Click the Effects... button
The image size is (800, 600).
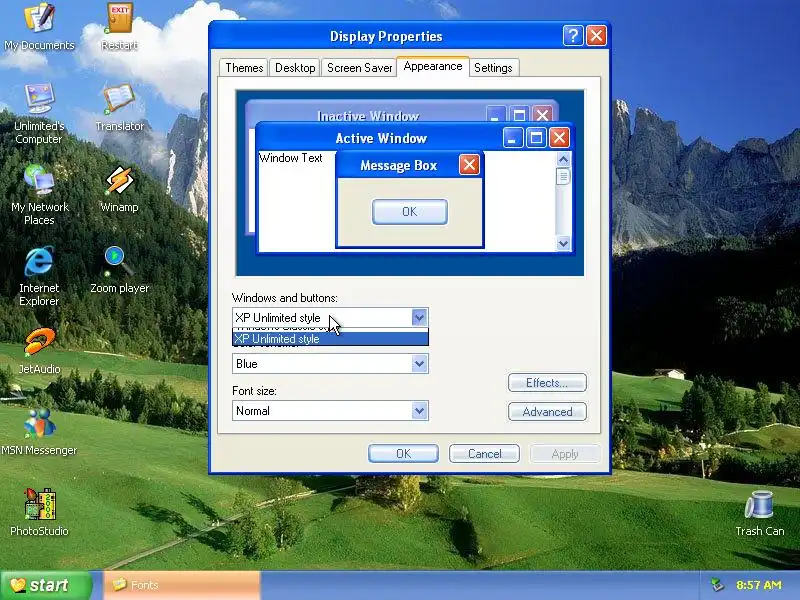(547, 383)
